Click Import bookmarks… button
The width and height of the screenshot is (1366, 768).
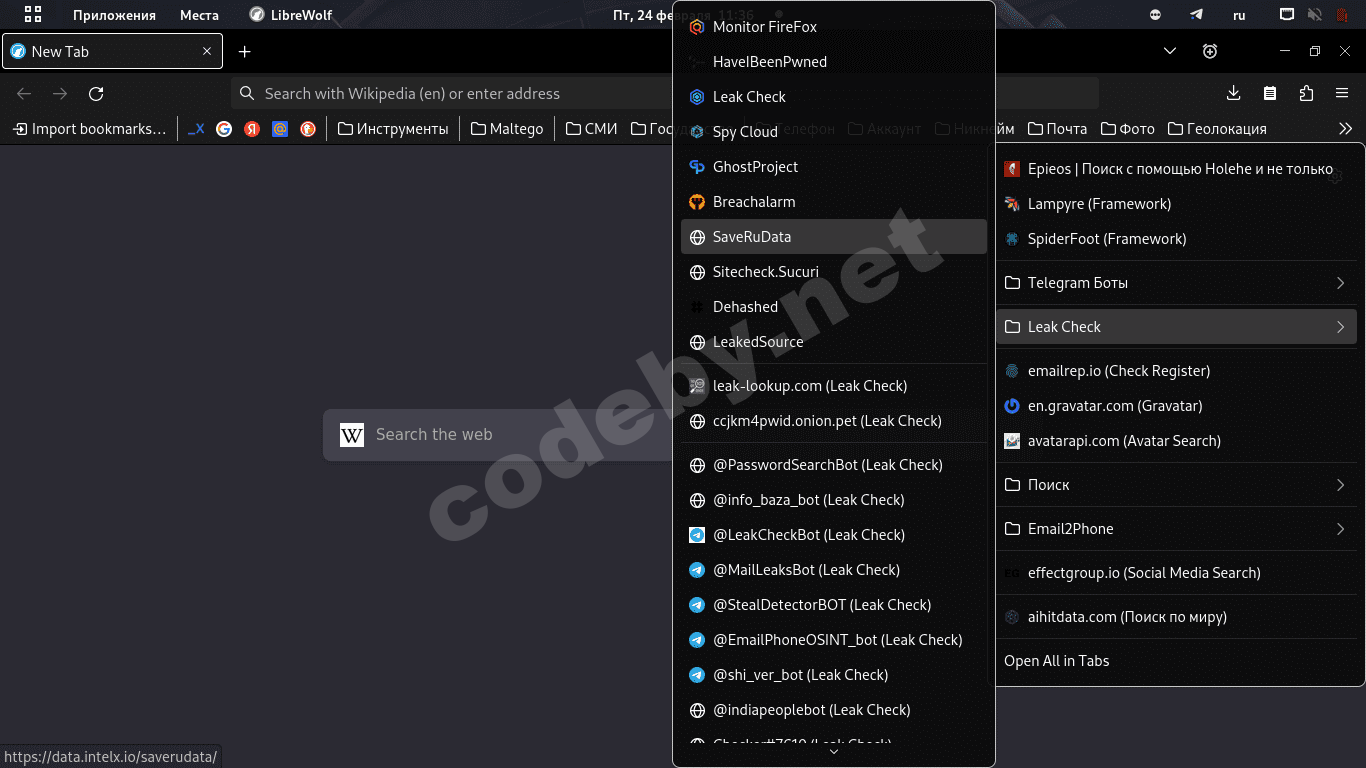(89, 129)
